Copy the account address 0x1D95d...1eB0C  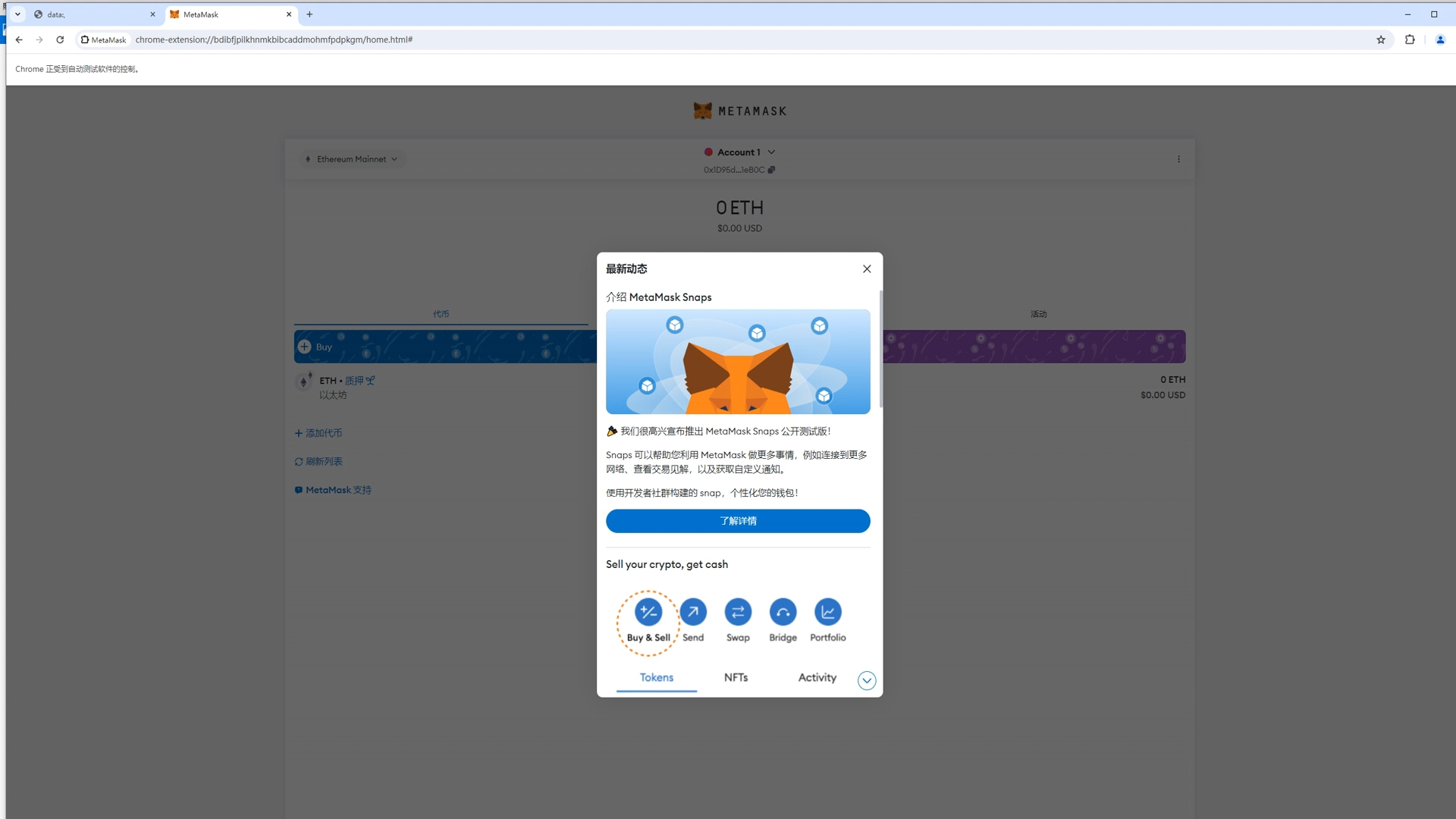tap(739, 170)
